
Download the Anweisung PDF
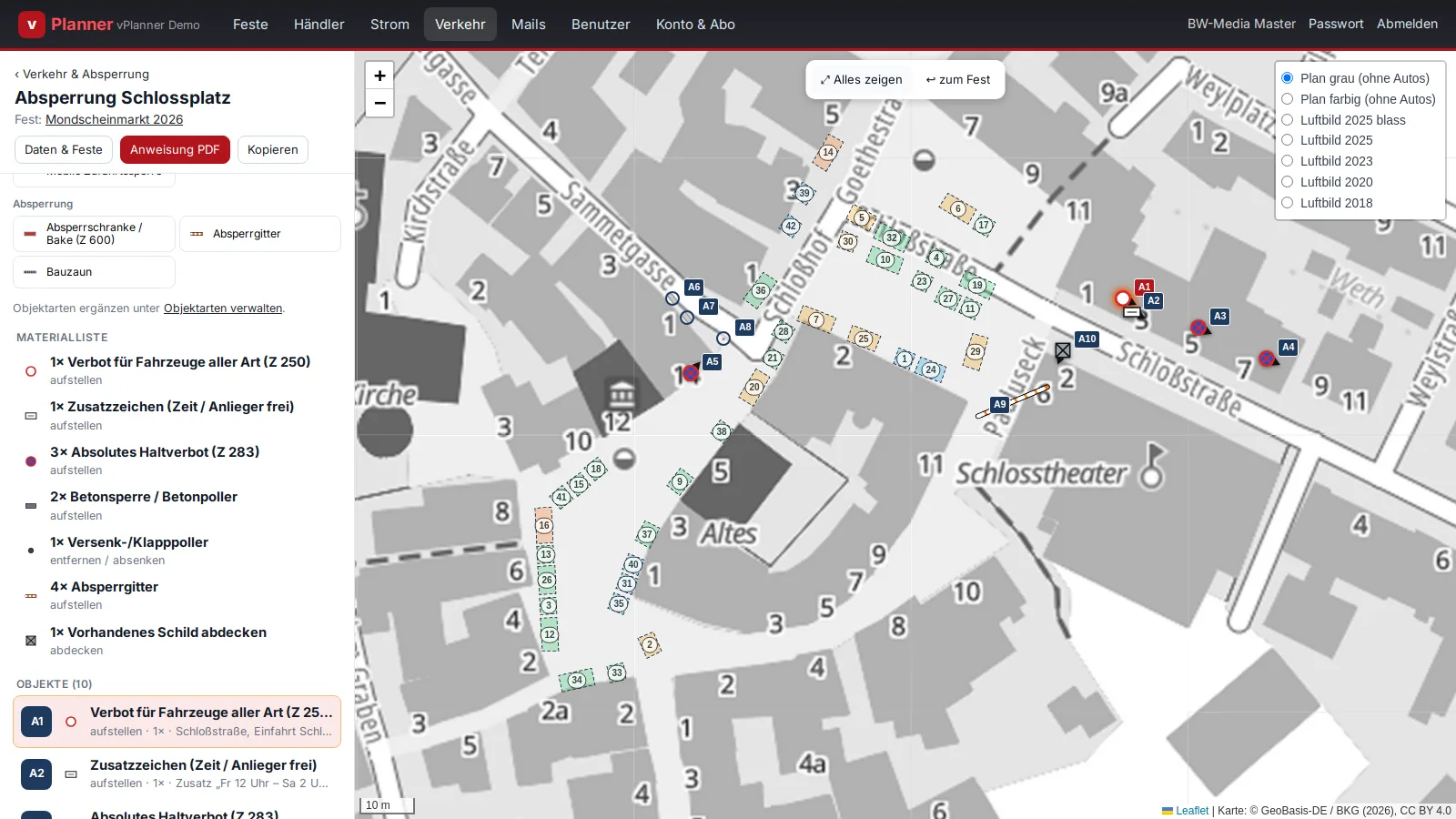coord(175,150)
